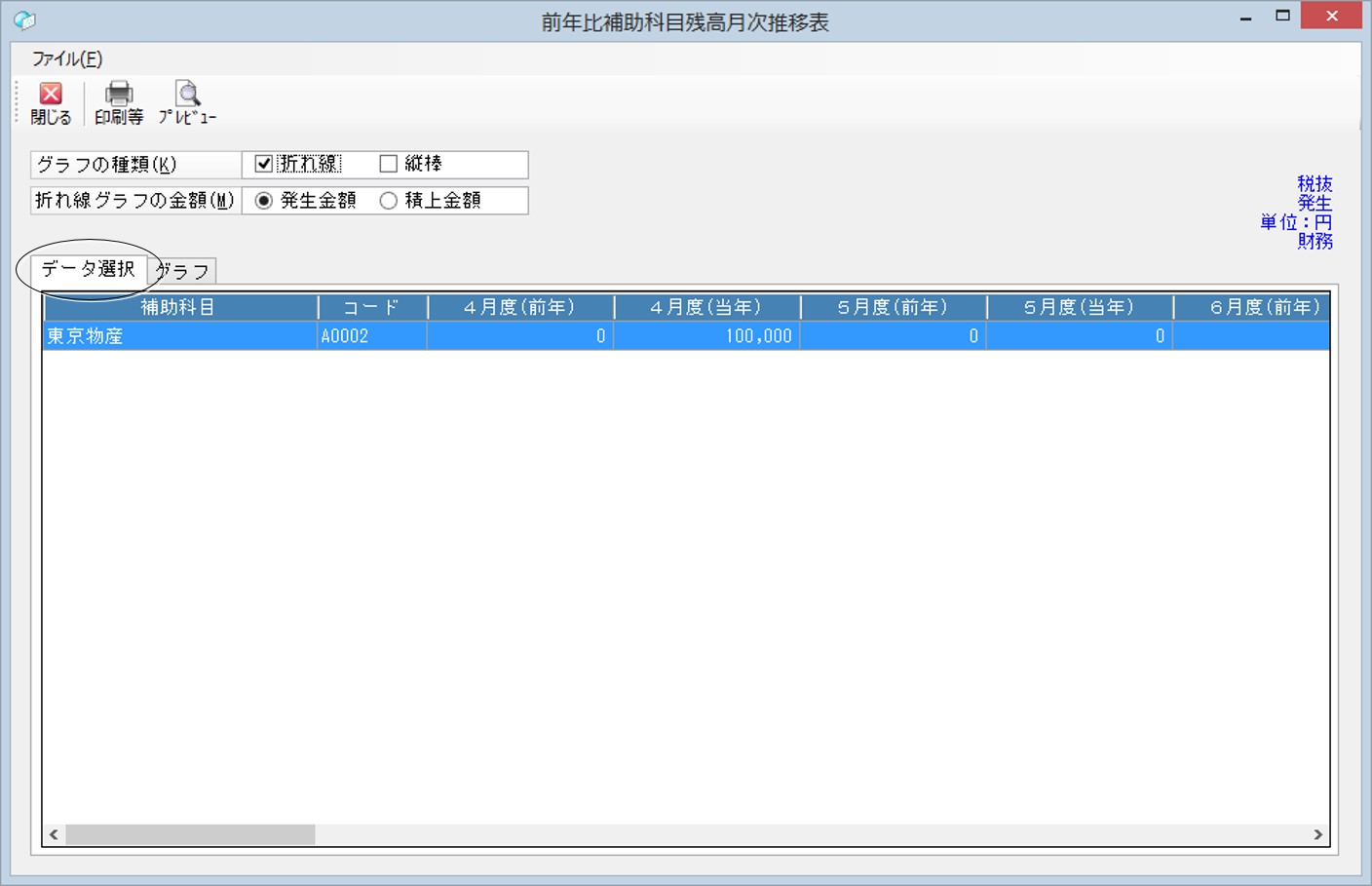Enable the 縦棒 checkbox
The height and width of the screenshot is (886, 1372).
(388, 164)
